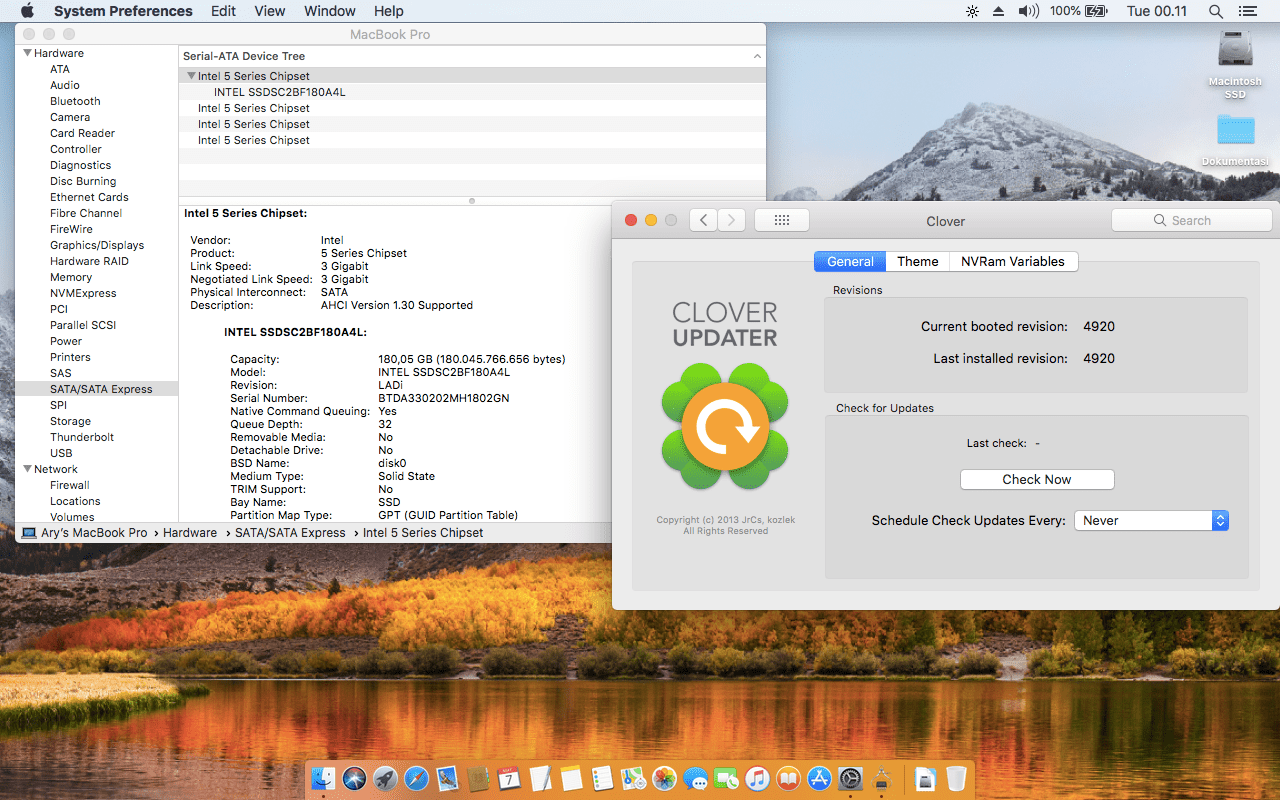Go forward in Clover preferences window
The image size is (1280, 800).
pyautogui.click(x=732, y=220)
